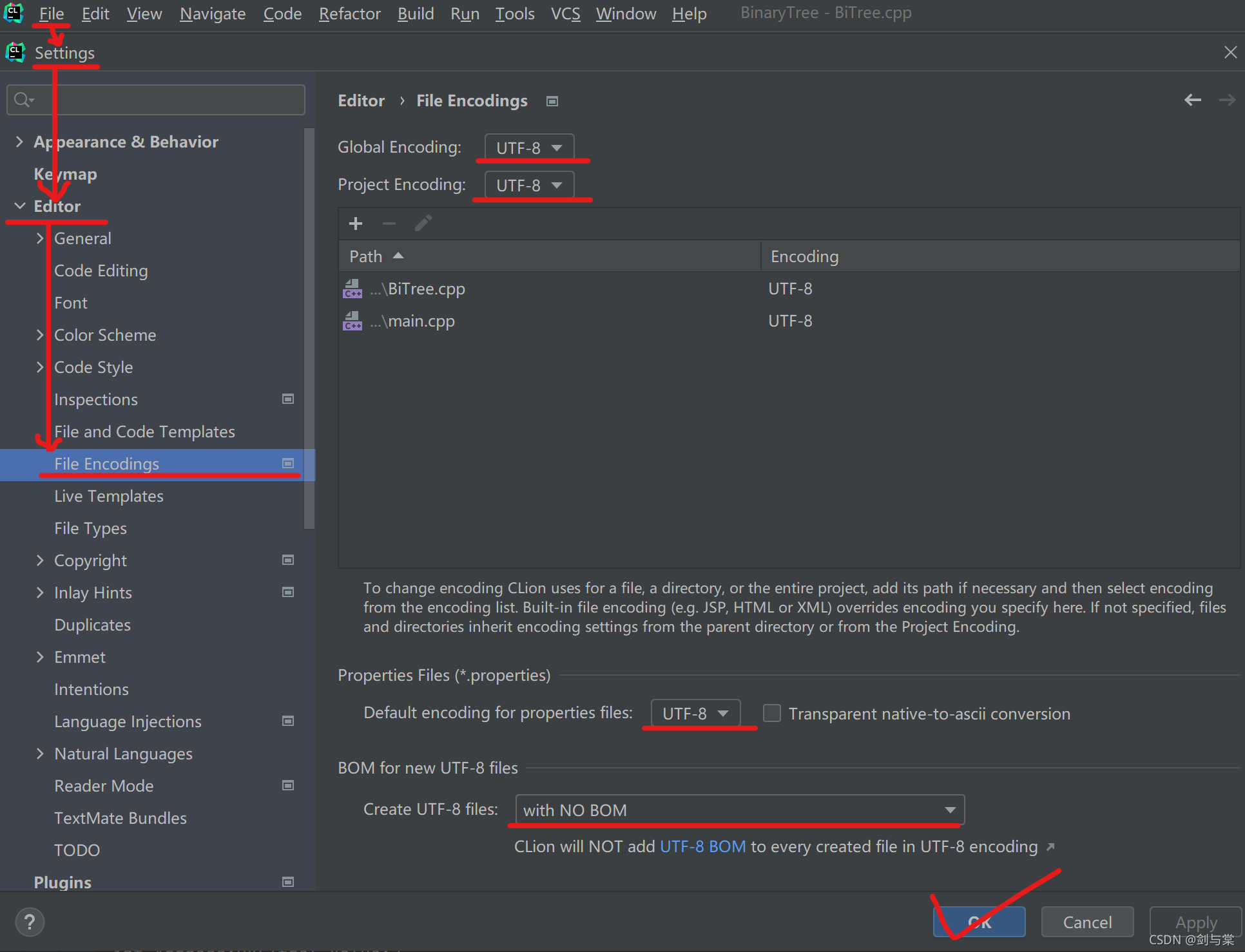
Task: Open the Project Encoding dropdown
Action: 529,185
